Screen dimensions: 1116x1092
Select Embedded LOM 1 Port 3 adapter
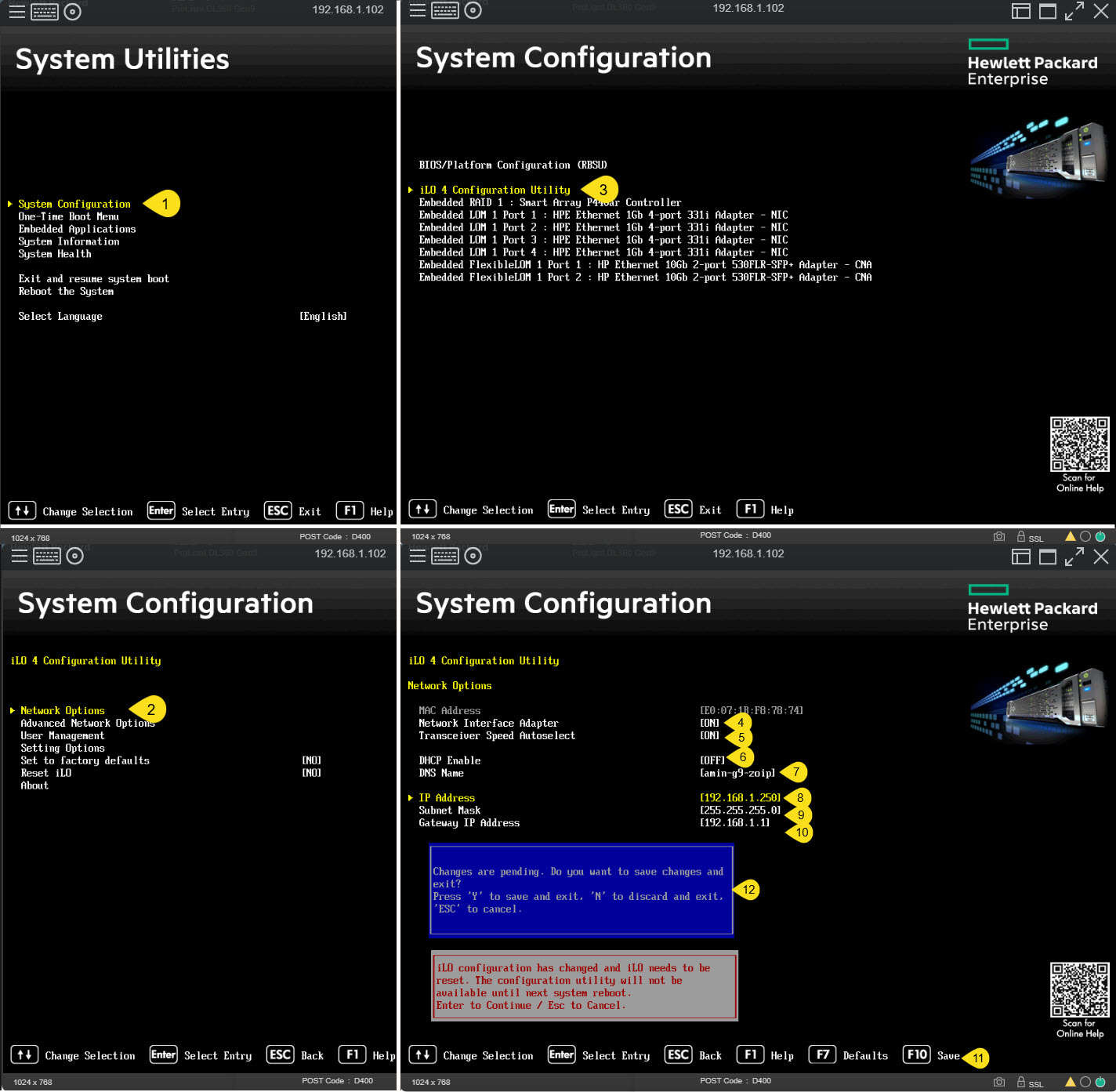coord(603,241)
